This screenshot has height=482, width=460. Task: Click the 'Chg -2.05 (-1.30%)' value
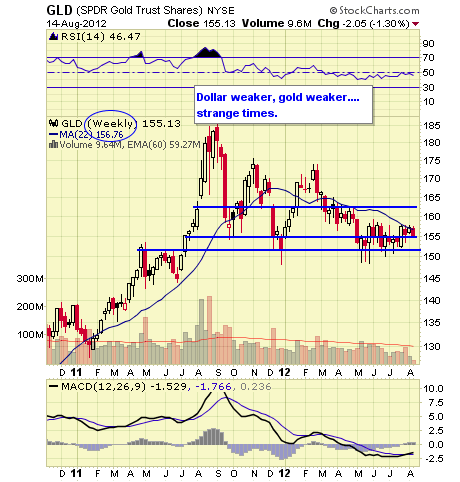pos(364,23)
